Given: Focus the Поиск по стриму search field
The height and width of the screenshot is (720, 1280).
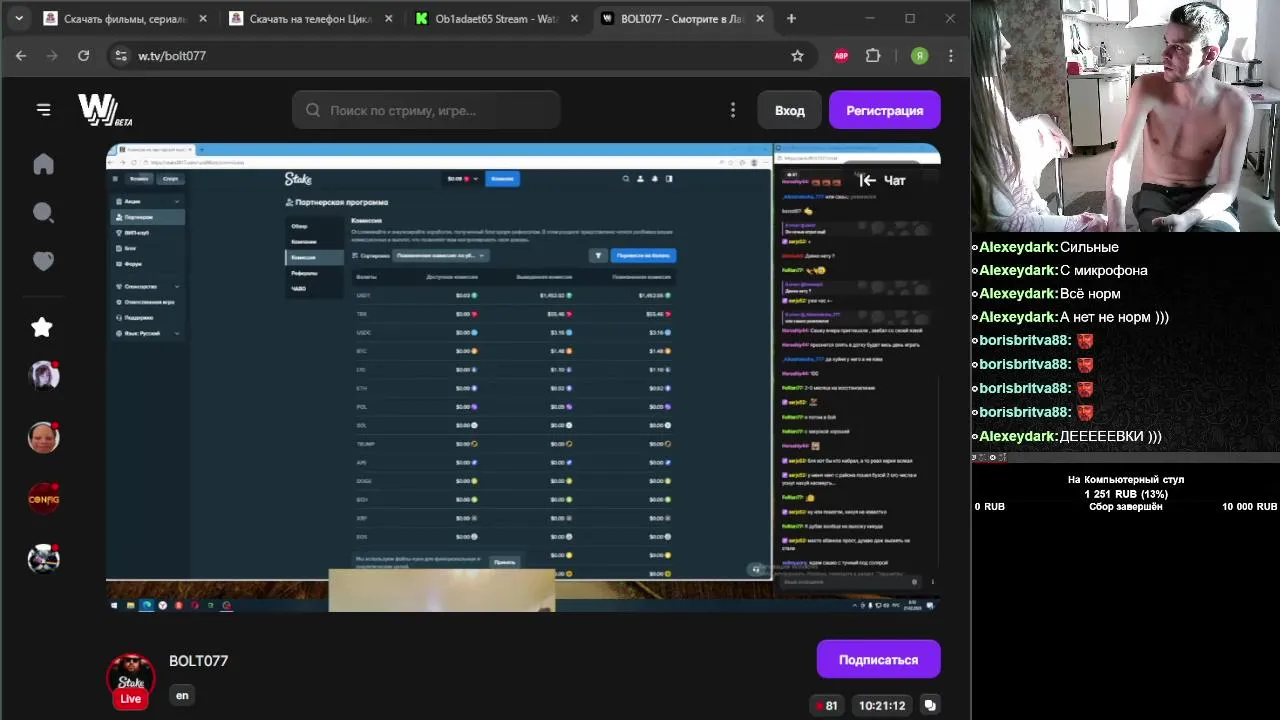Looking at the screenshot, I should point(426,110).
